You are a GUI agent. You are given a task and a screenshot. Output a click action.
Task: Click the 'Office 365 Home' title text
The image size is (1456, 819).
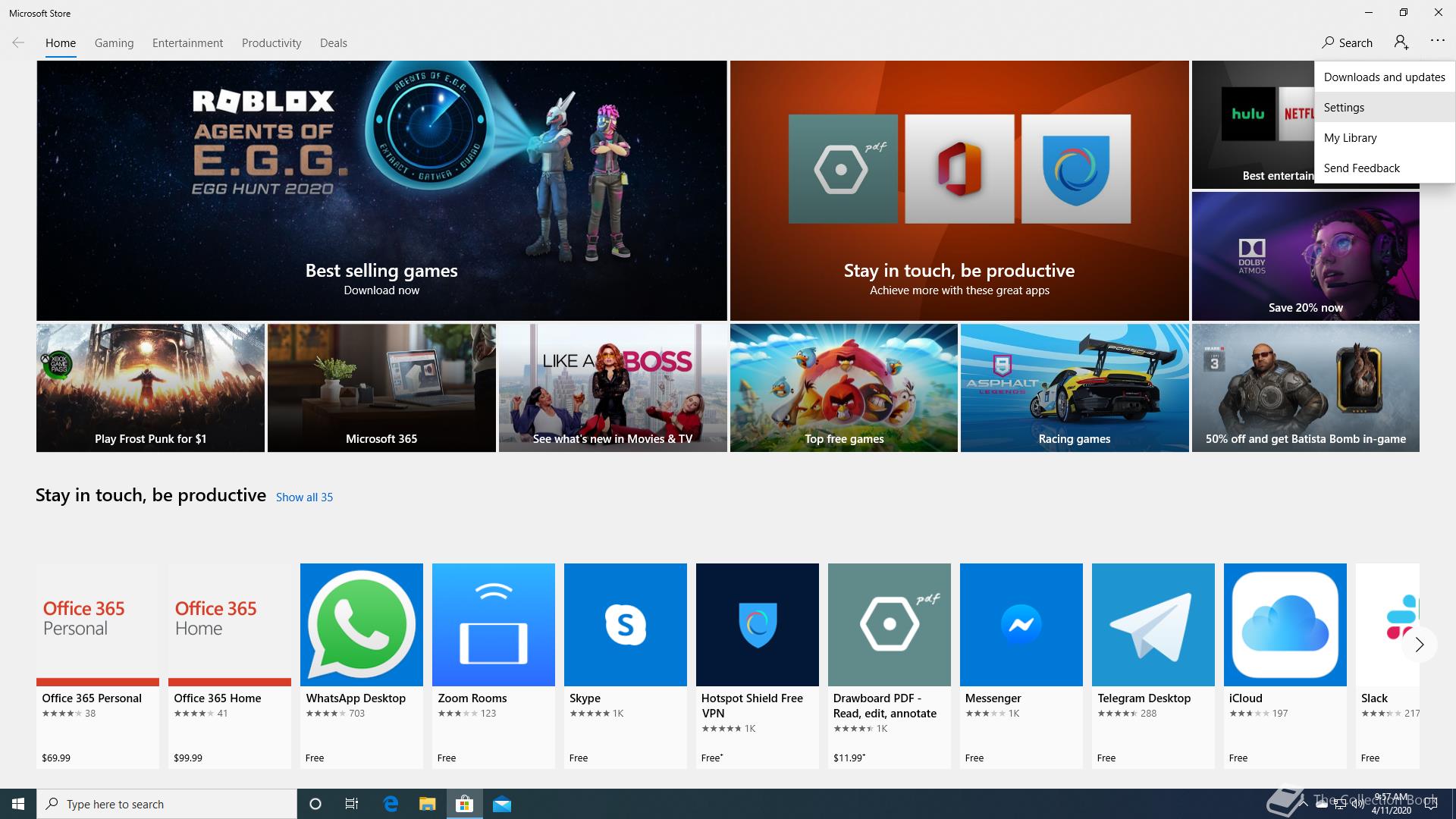pos(218,698)
